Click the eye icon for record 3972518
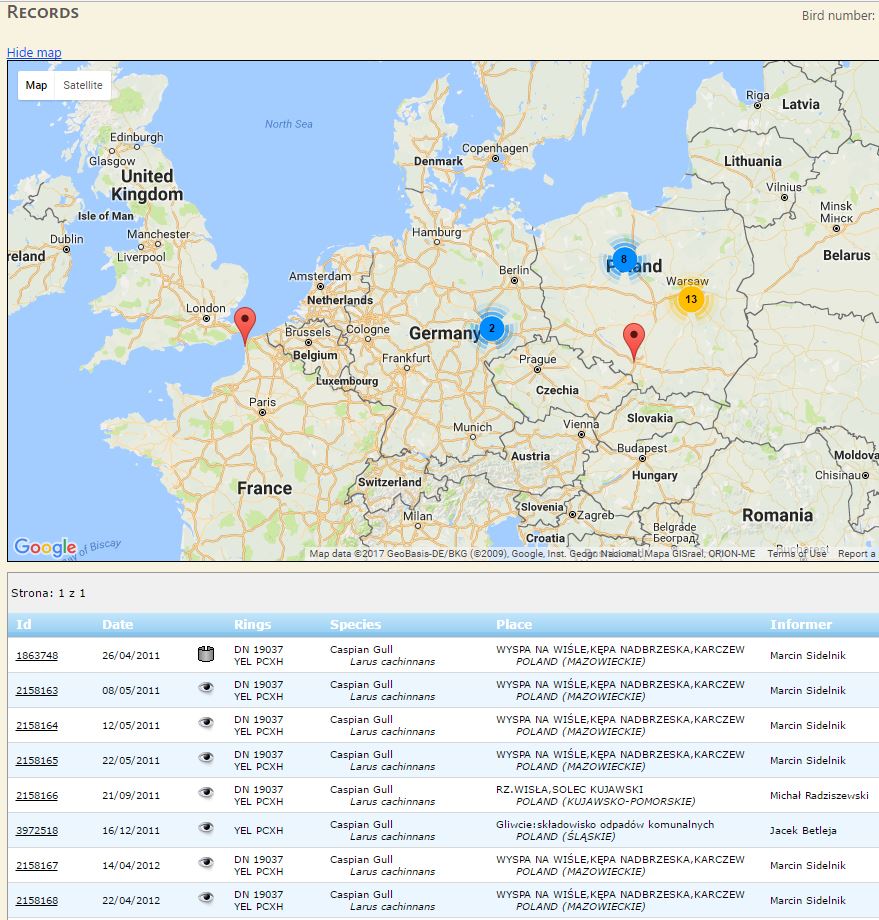This screenshot has height=920, width=879. 206,829
